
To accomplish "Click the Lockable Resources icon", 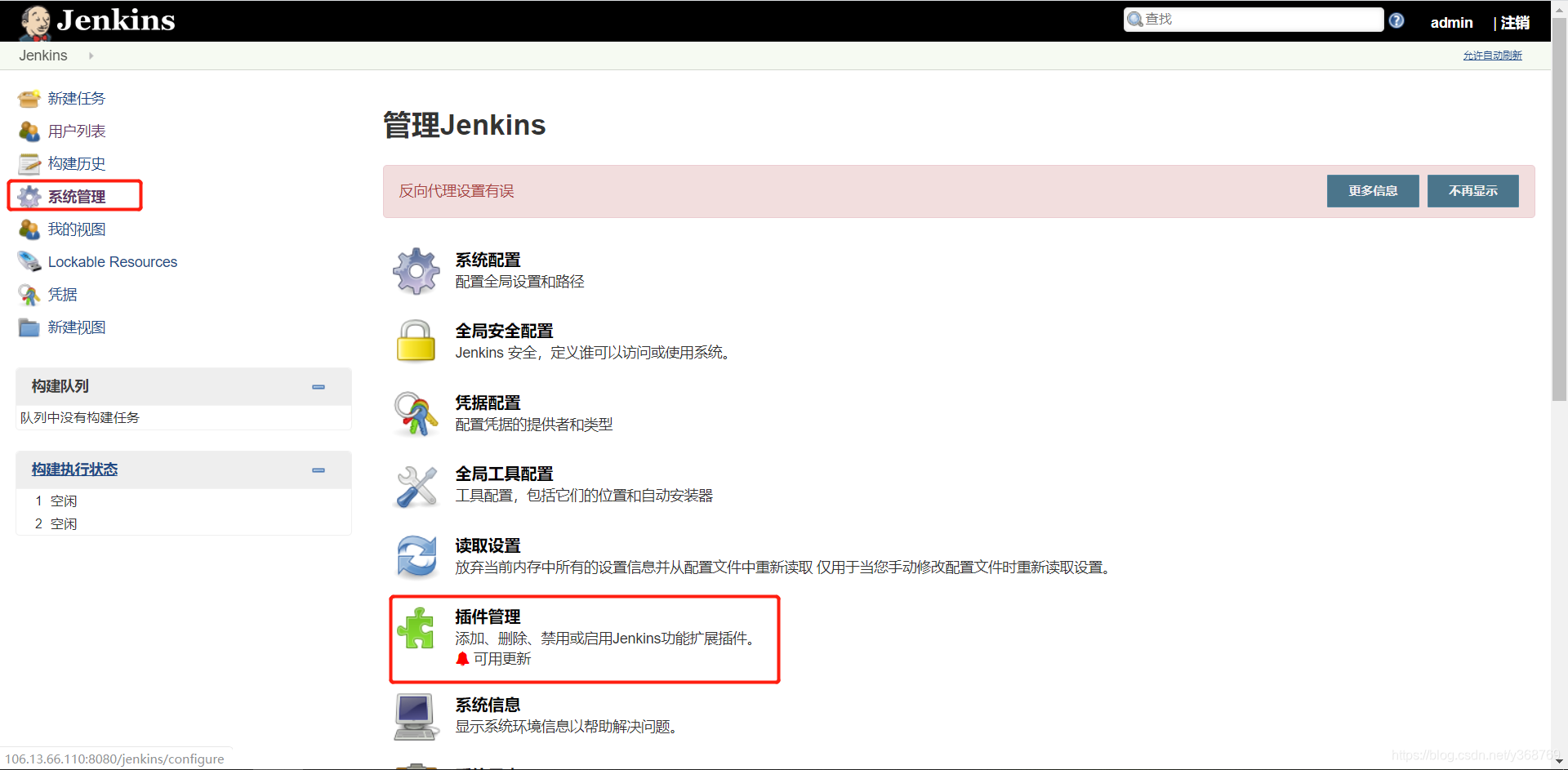I will coord(29,262).
